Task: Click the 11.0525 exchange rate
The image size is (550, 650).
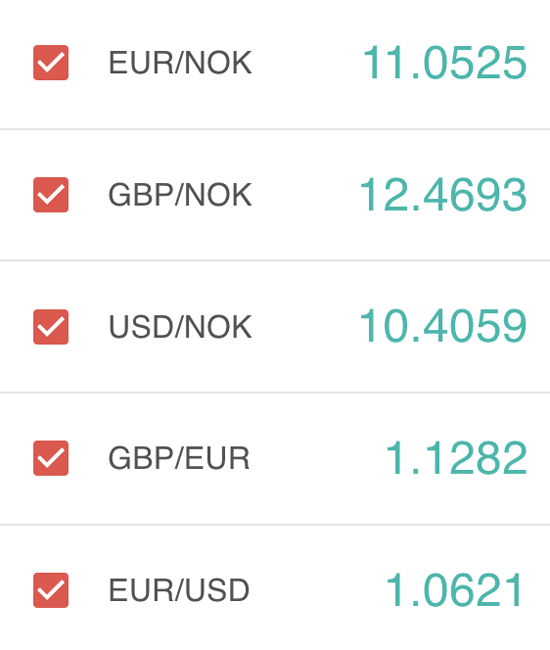Action: pyautogui.click(x=445, y=62)
